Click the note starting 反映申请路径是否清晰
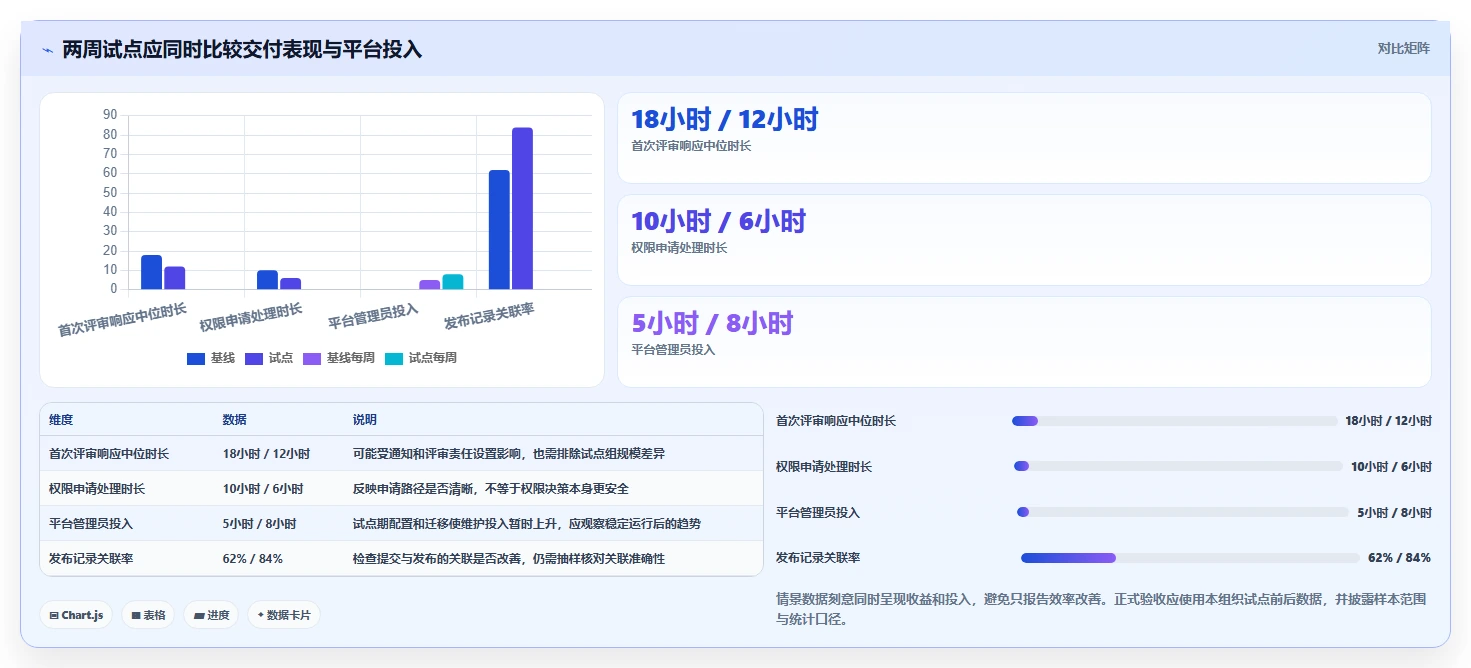 tap(490, 489)
